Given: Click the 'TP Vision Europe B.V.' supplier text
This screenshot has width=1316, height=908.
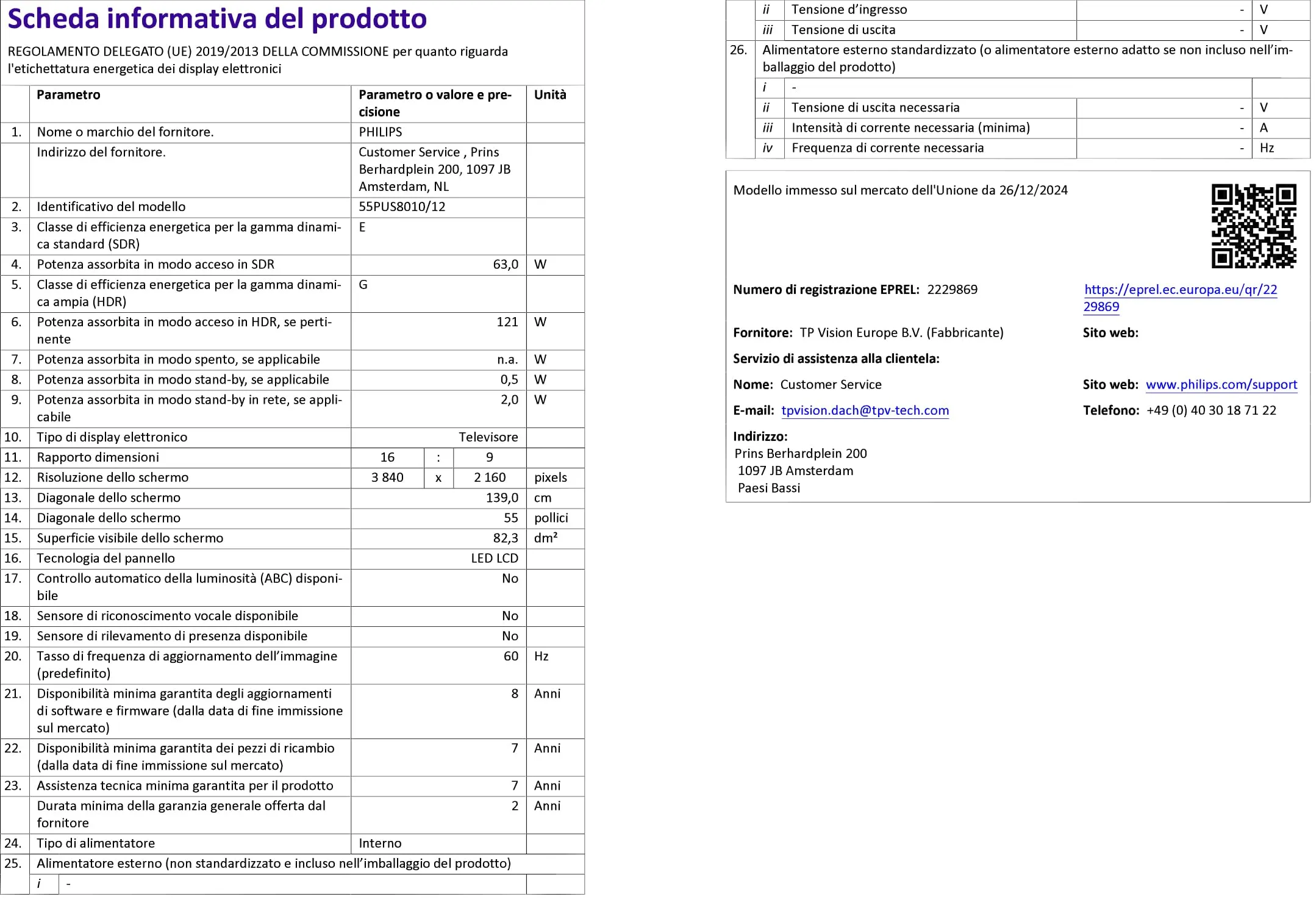Looking at the screenshot, I should pos(860,333).
